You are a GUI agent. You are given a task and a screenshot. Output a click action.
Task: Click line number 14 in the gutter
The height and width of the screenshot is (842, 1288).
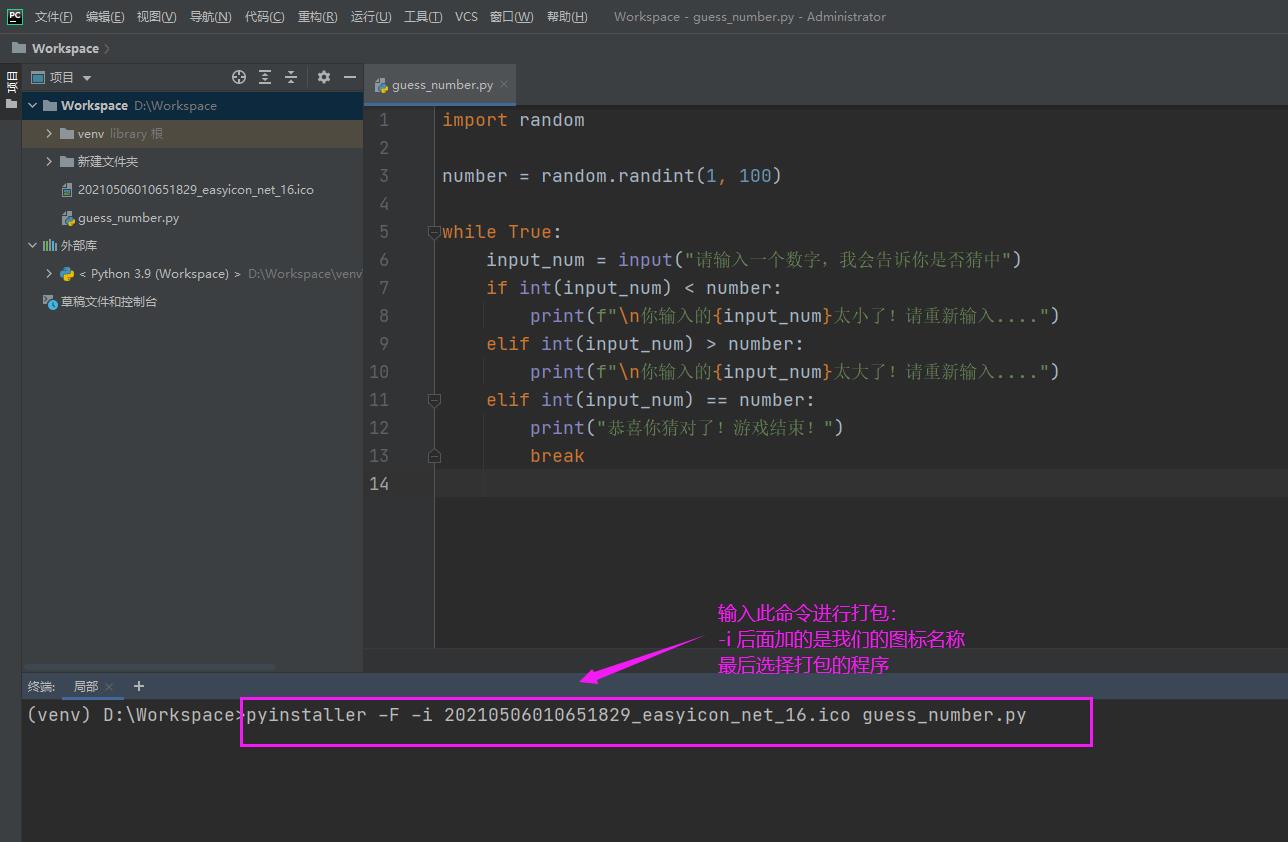[378, 484]
